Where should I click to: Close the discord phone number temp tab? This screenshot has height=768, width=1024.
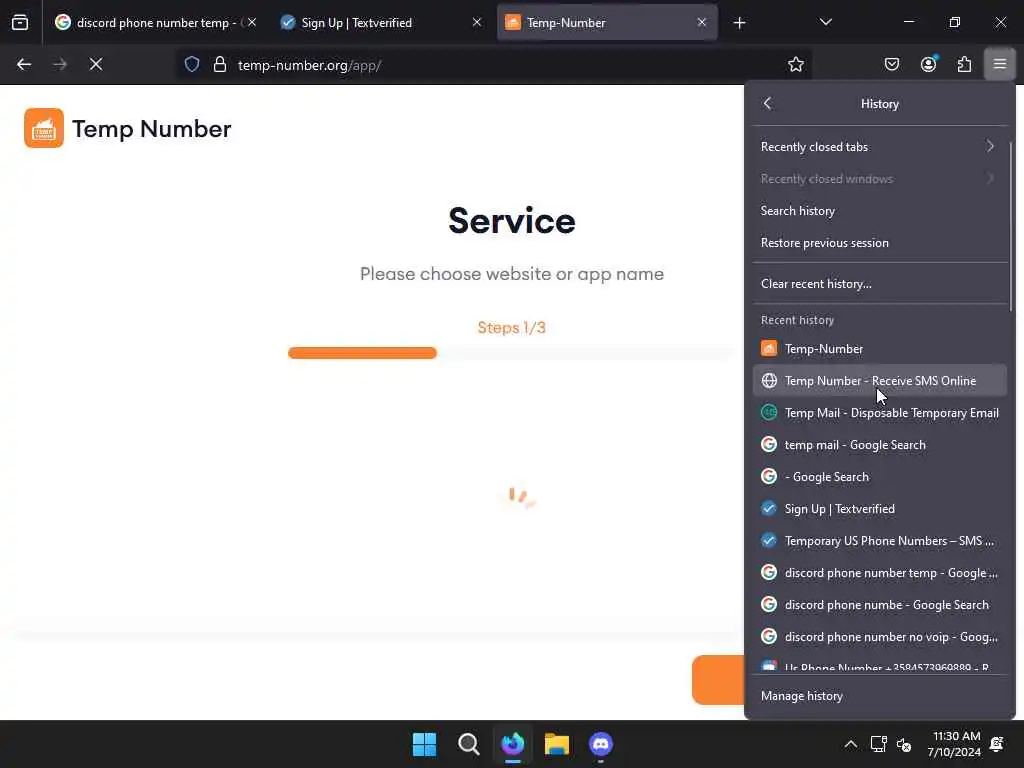[x=252, y=22]
